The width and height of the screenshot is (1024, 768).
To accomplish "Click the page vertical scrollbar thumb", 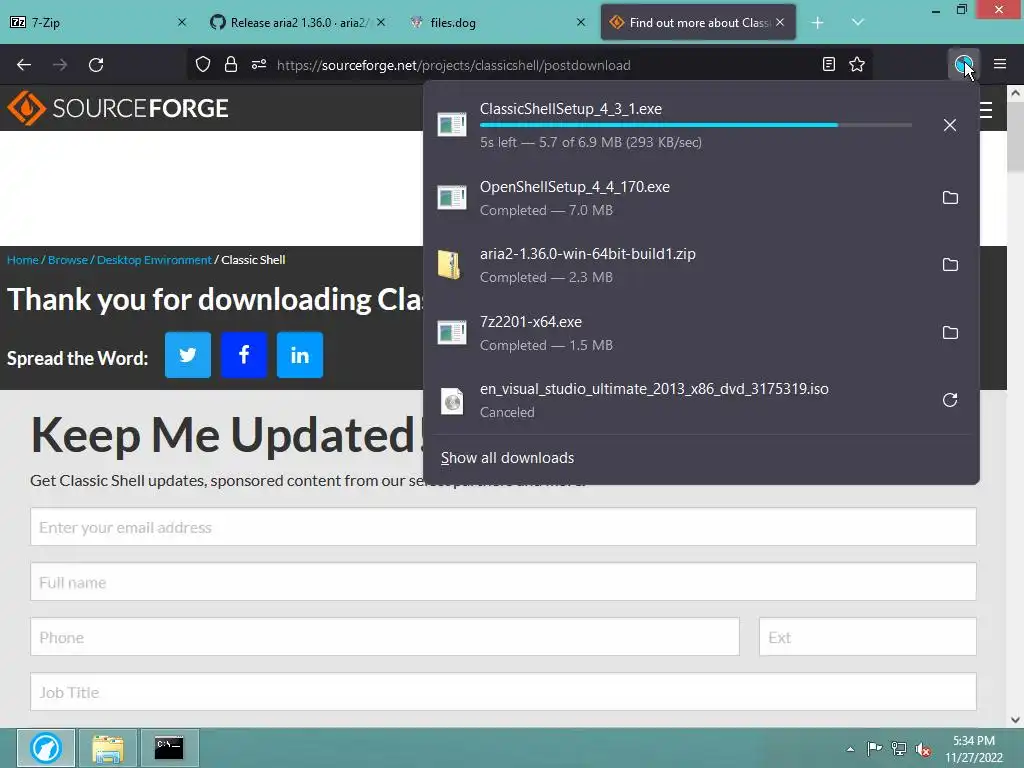I will [1015, 137].
